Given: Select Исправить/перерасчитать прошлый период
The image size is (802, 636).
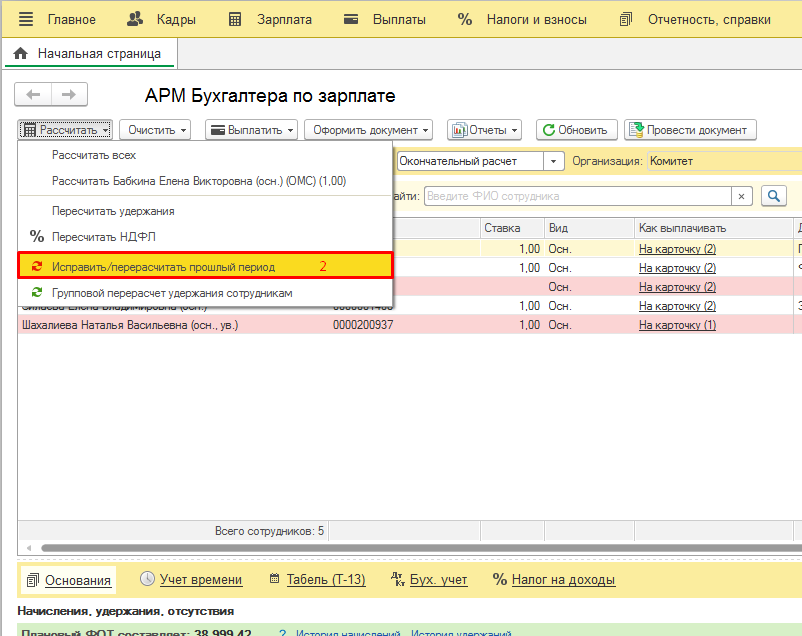Looking at the screenshot, I should point(163,267).
